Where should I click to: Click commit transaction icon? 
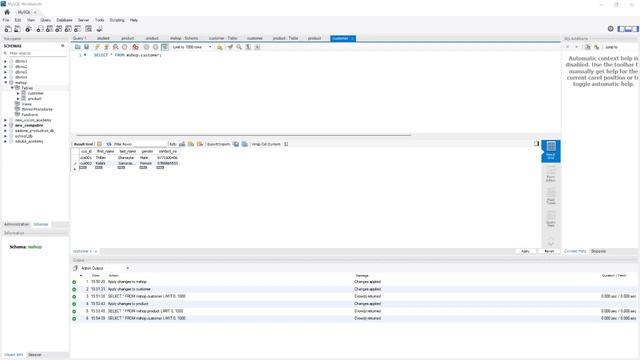(x=146, y=47)
